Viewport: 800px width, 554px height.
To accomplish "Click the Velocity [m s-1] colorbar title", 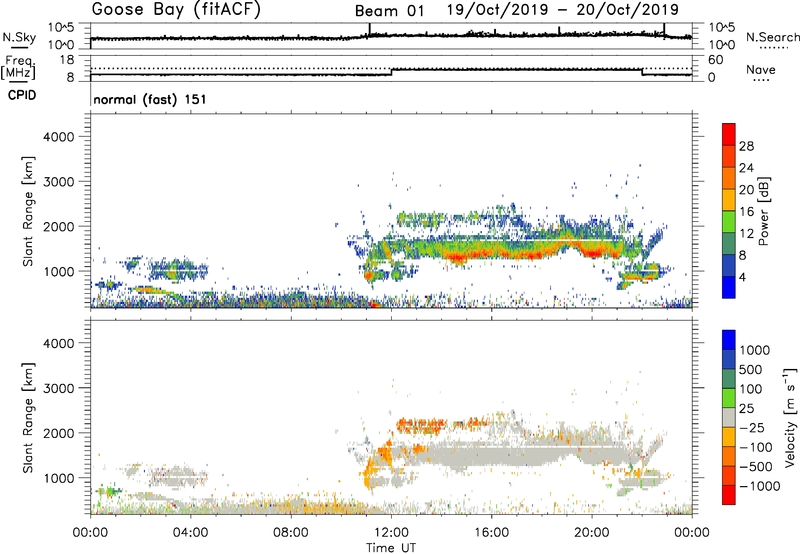I will pos(791,416).
